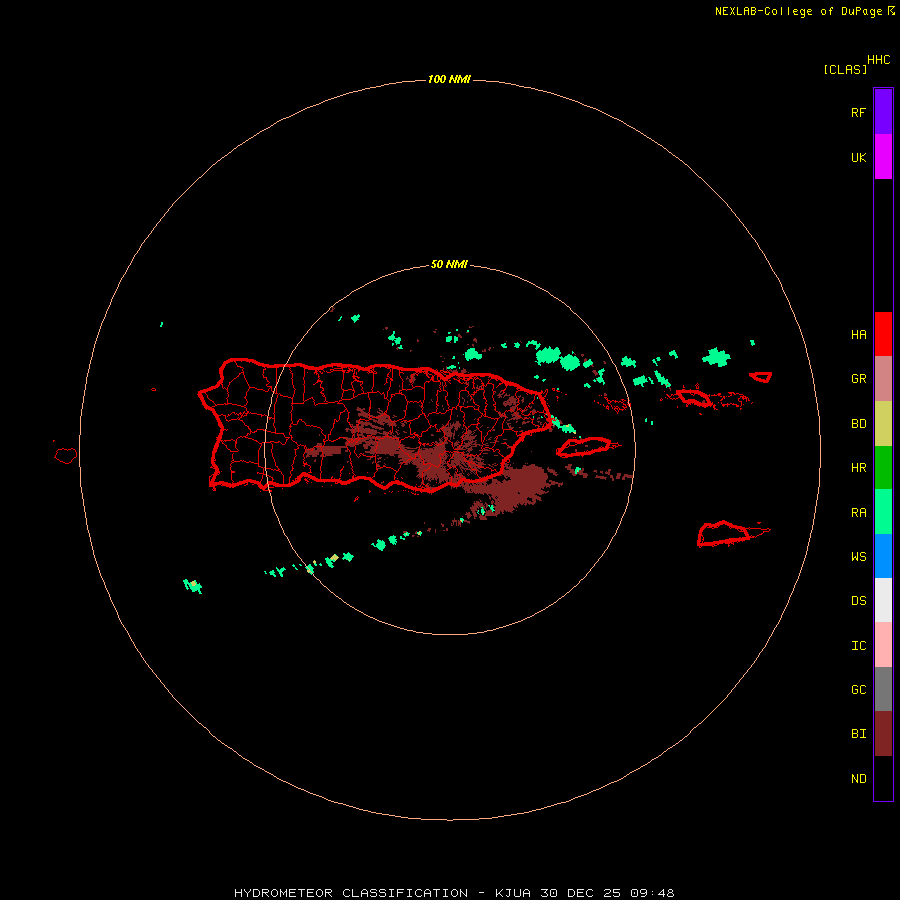Click the HR legend label
The width and height of the screenshot is (900, 900).
(858, 468)
